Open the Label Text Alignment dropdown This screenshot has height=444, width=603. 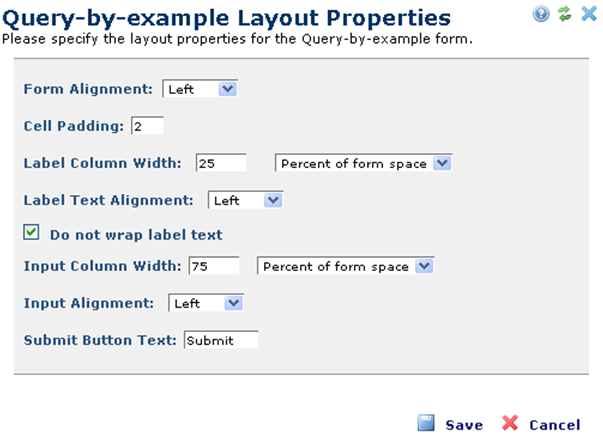tap(245, 200)
